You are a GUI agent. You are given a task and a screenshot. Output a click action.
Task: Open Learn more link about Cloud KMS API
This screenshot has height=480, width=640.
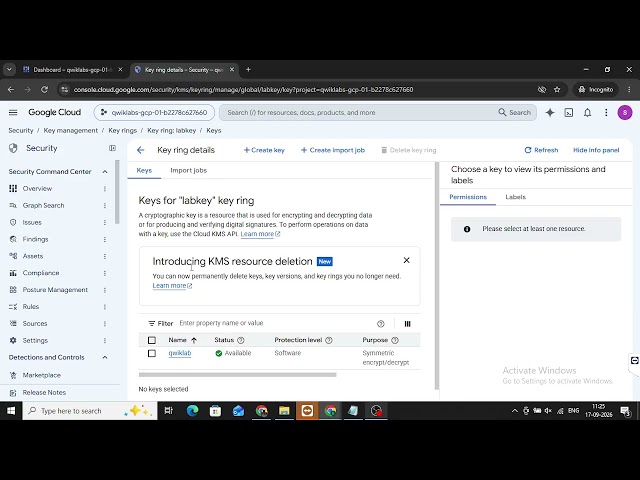[x=260, y=234]
